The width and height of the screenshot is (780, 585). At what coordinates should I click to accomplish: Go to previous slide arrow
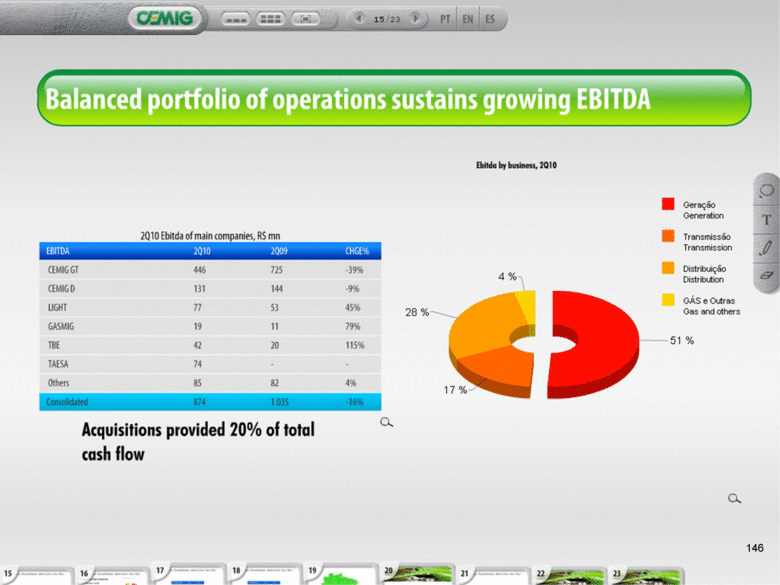[x=359, y=19]
